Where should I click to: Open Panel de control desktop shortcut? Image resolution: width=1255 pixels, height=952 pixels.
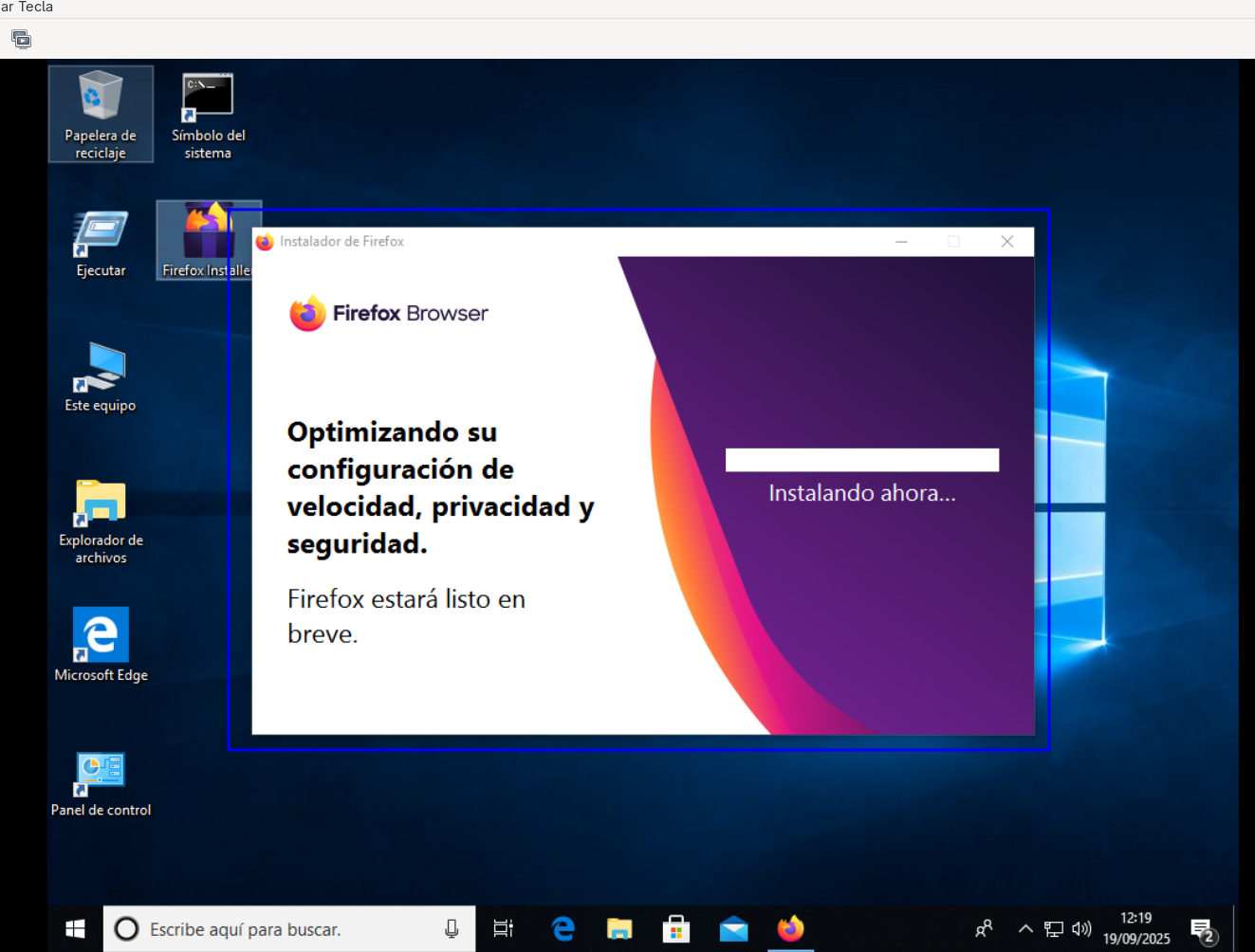(x=101, y=783)
